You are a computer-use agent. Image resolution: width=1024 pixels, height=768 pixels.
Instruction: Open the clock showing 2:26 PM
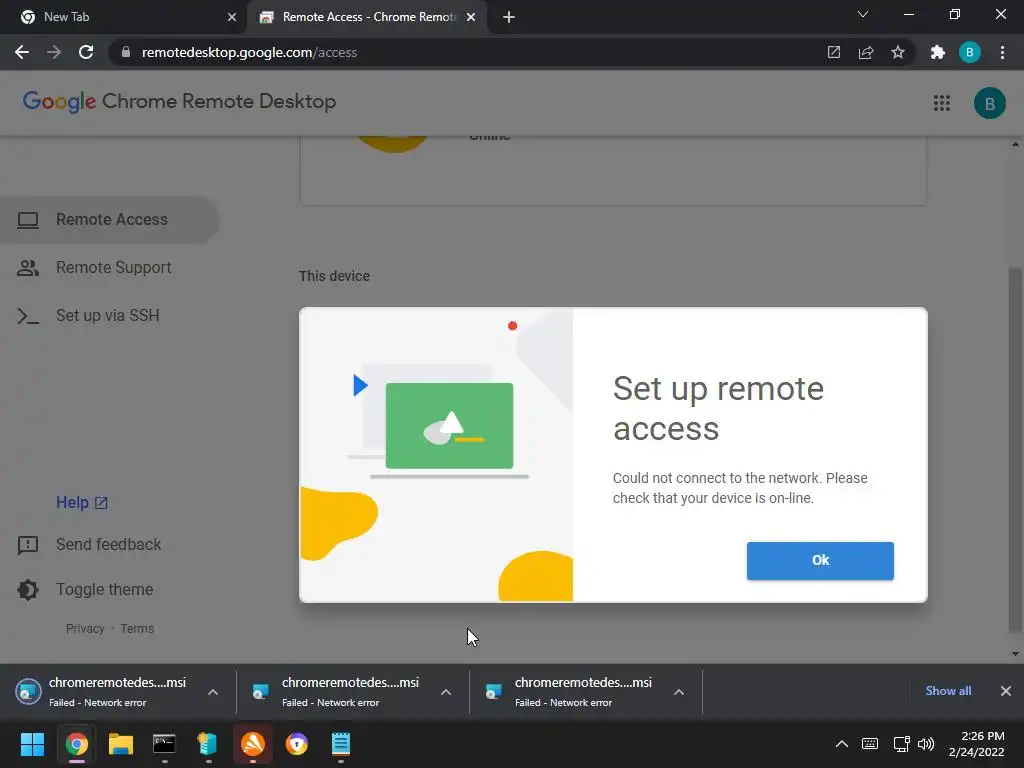976,744
